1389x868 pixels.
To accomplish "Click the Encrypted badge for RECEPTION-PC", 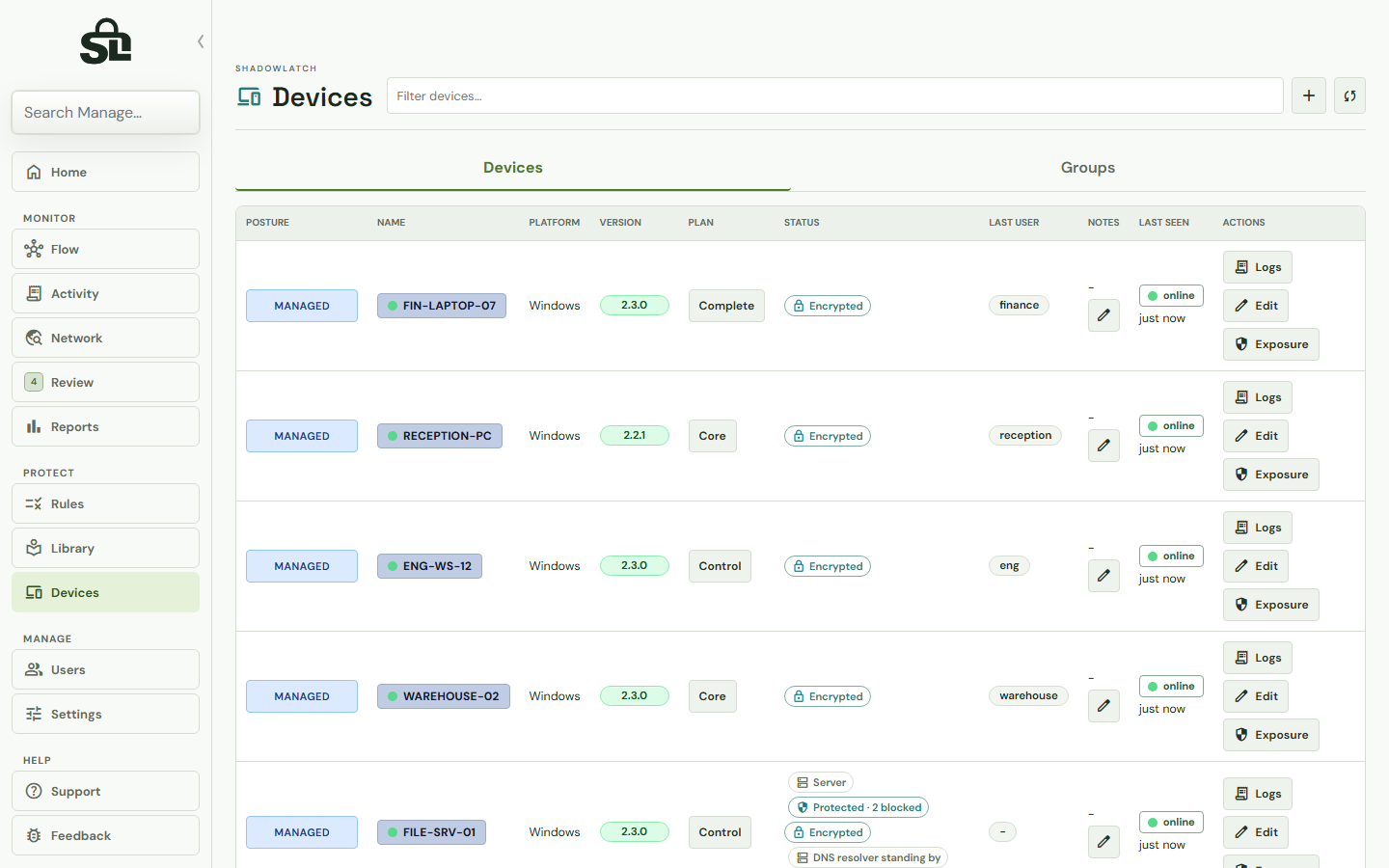I will [828, 436].
